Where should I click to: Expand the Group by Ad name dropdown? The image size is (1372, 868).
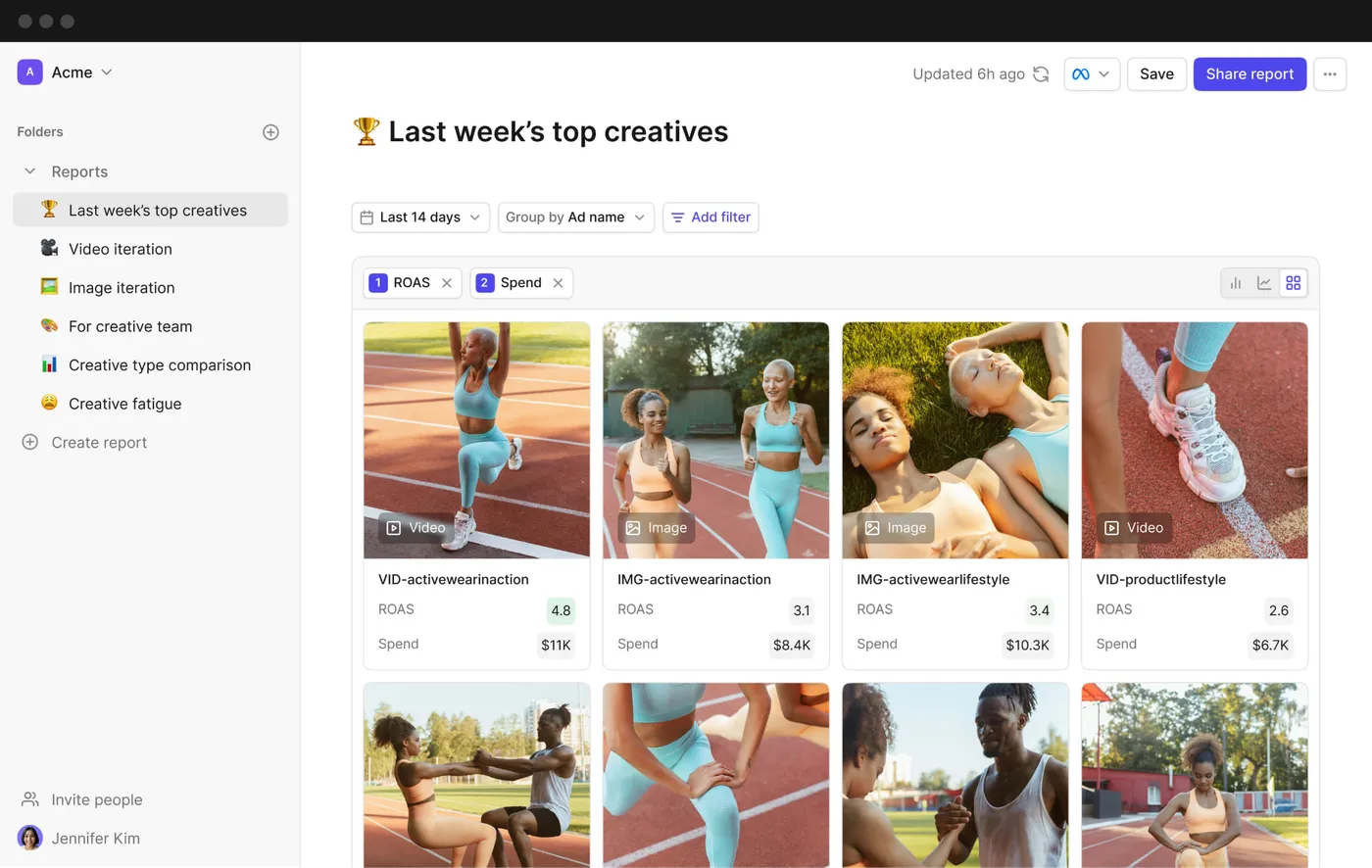tap(575, 217)
